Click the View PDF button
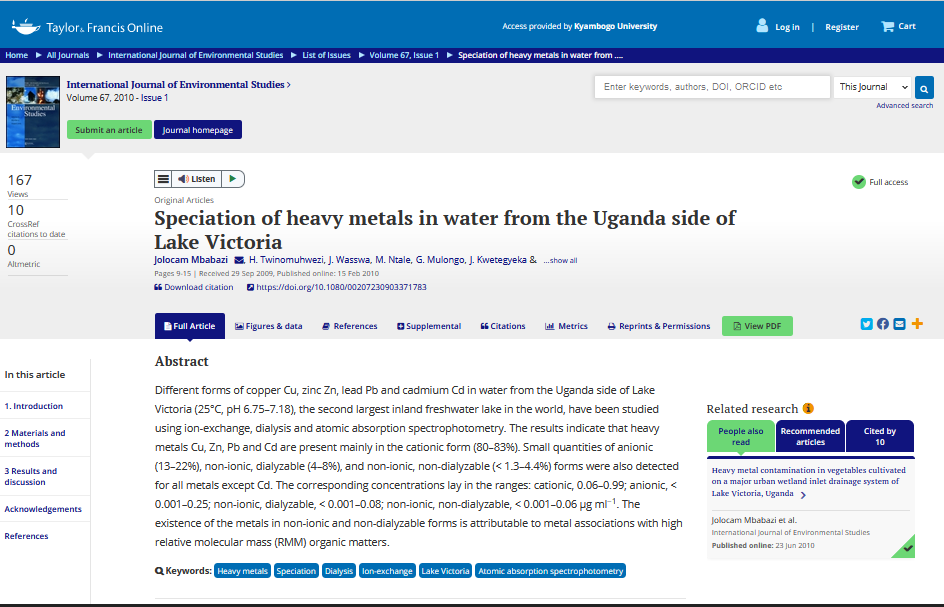 [x=757, y=326]
